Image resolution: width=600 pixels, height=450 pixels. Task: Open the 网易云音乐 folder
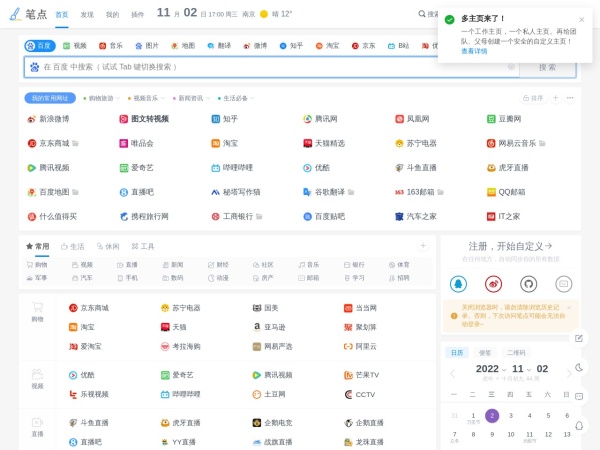click(x=542, y=143)
